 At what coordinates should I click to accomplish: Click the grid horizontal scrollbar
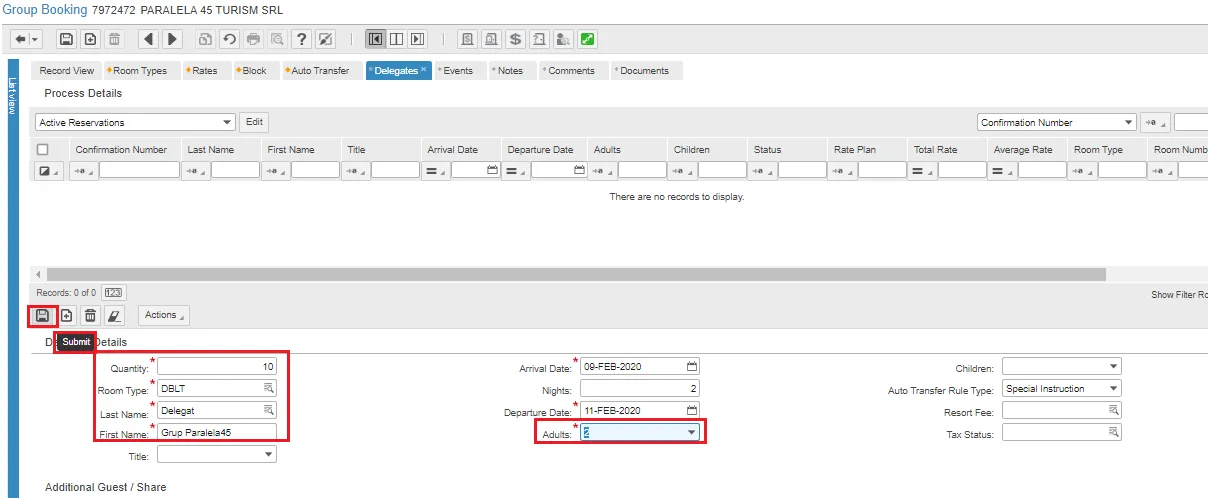(x=576, y=274)
